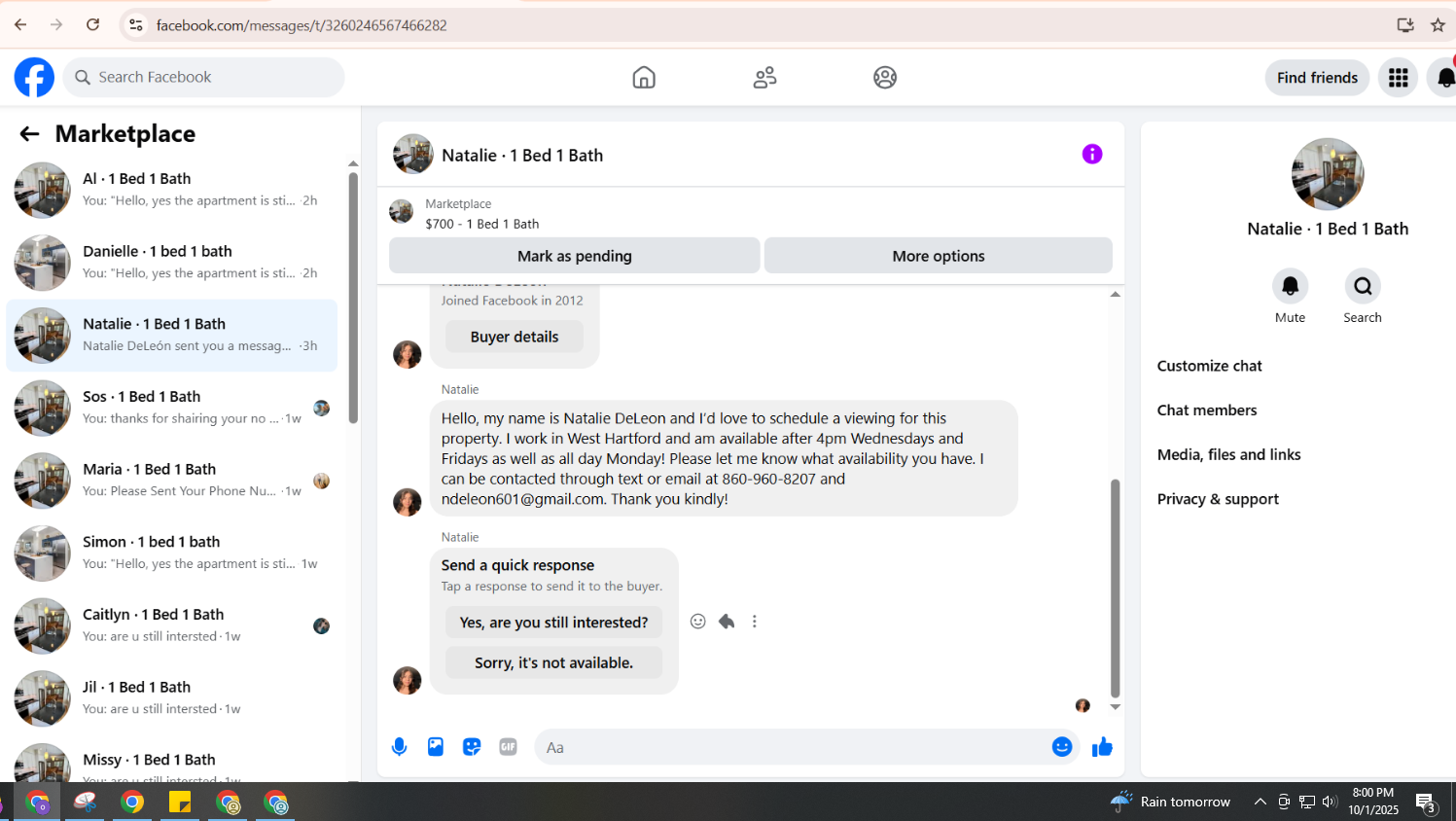Open Windows notification center
This screenshot has height=821, width=1456.
tap(1426, 803)
